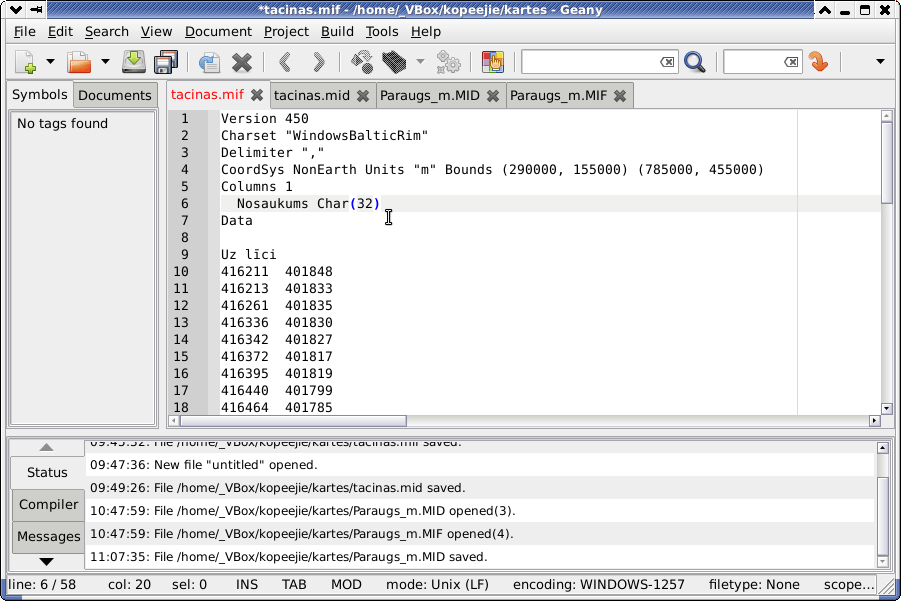Viewport: 901px width, 601px height.
Task: Select the 'New file "untitled" opened' log entry
Action: tap(480, 465)
